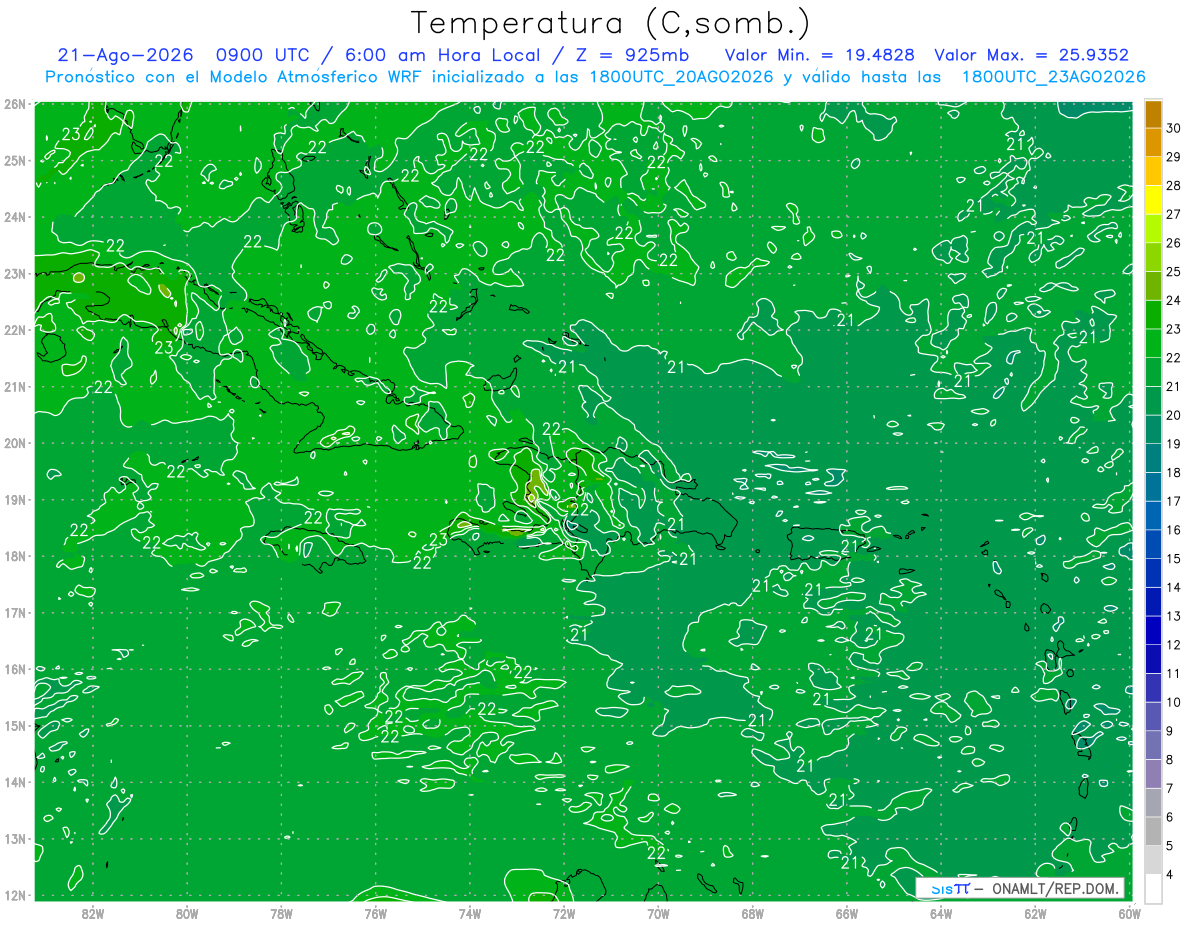Click the "13N" latitude label

pyautogui.click(x=14, y=838)
